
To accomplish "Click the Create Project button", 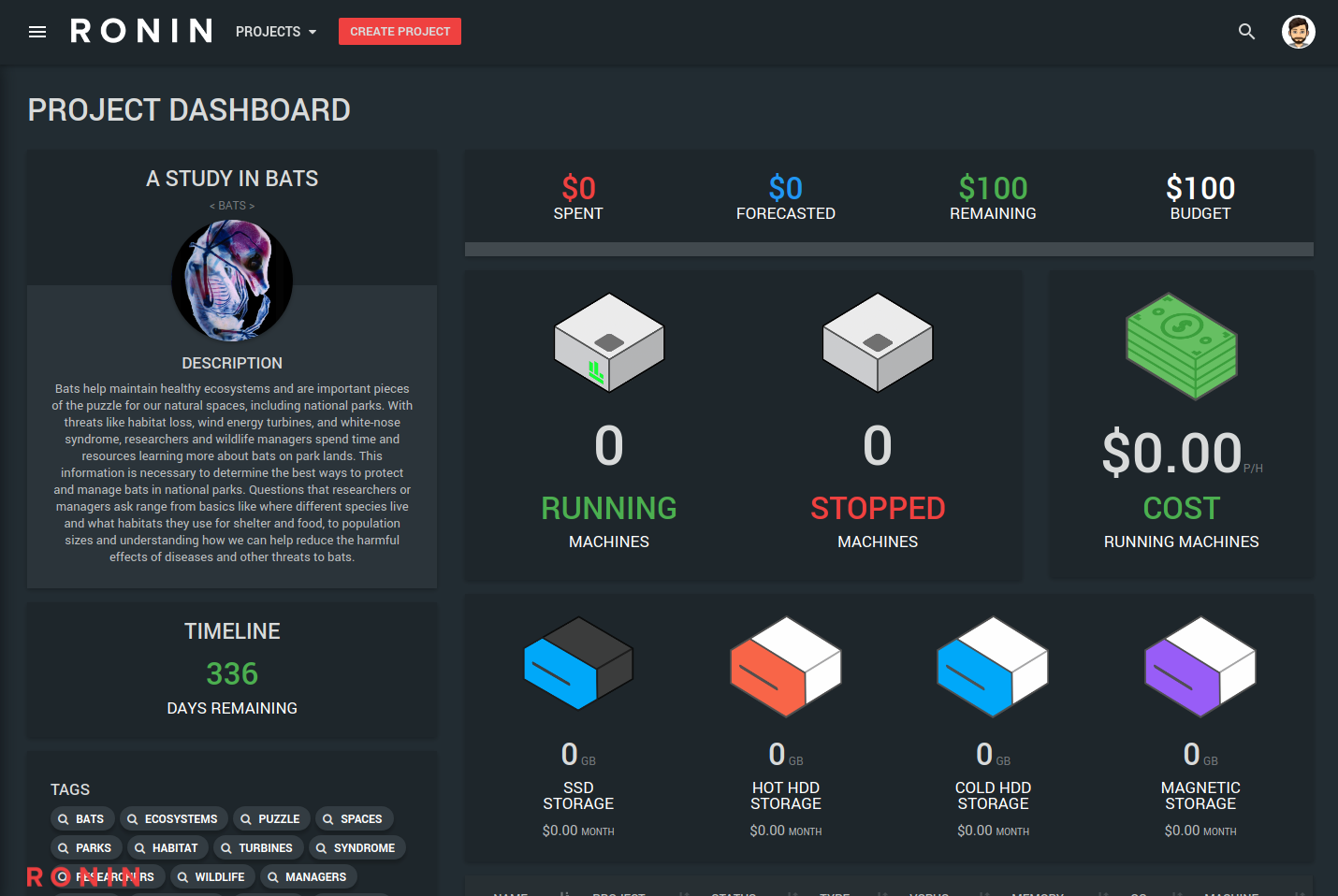I will [x=400, y=32].
